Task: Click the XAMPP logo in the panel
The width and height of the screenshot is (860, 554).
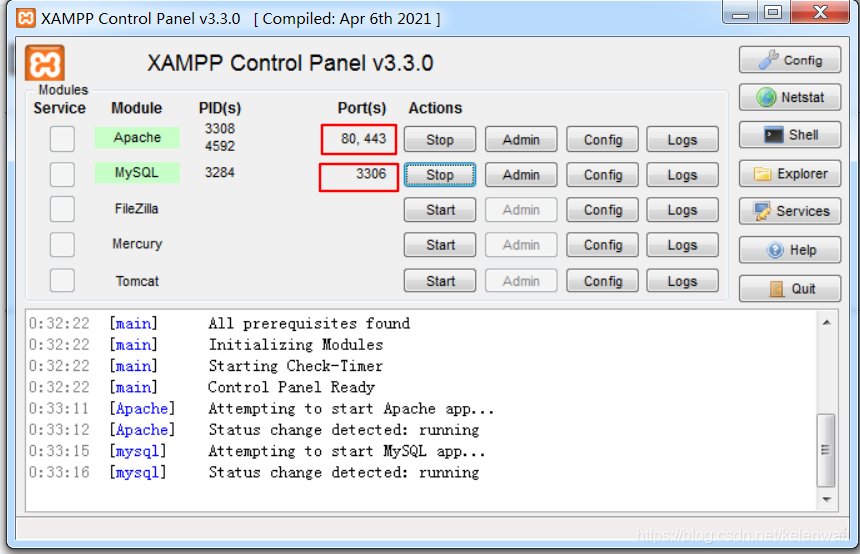Action: 44,63
